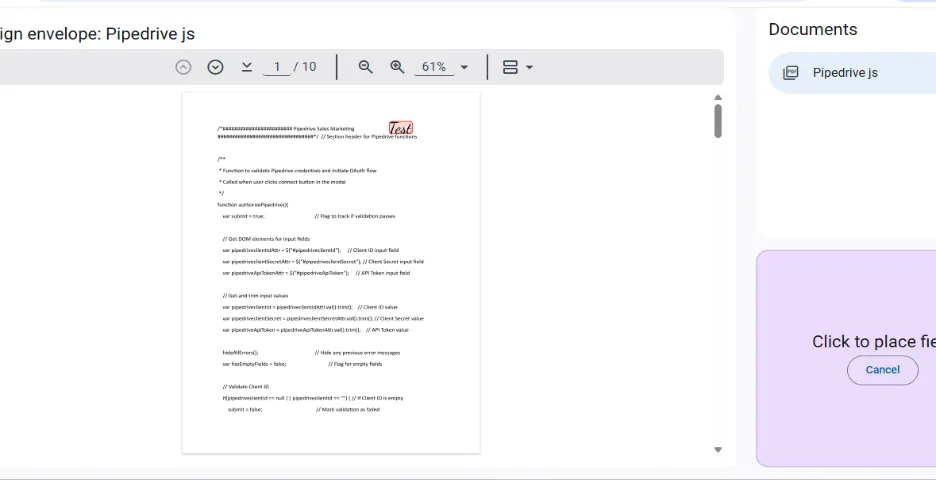Click the PDF page preview

[x=331, y=273]
